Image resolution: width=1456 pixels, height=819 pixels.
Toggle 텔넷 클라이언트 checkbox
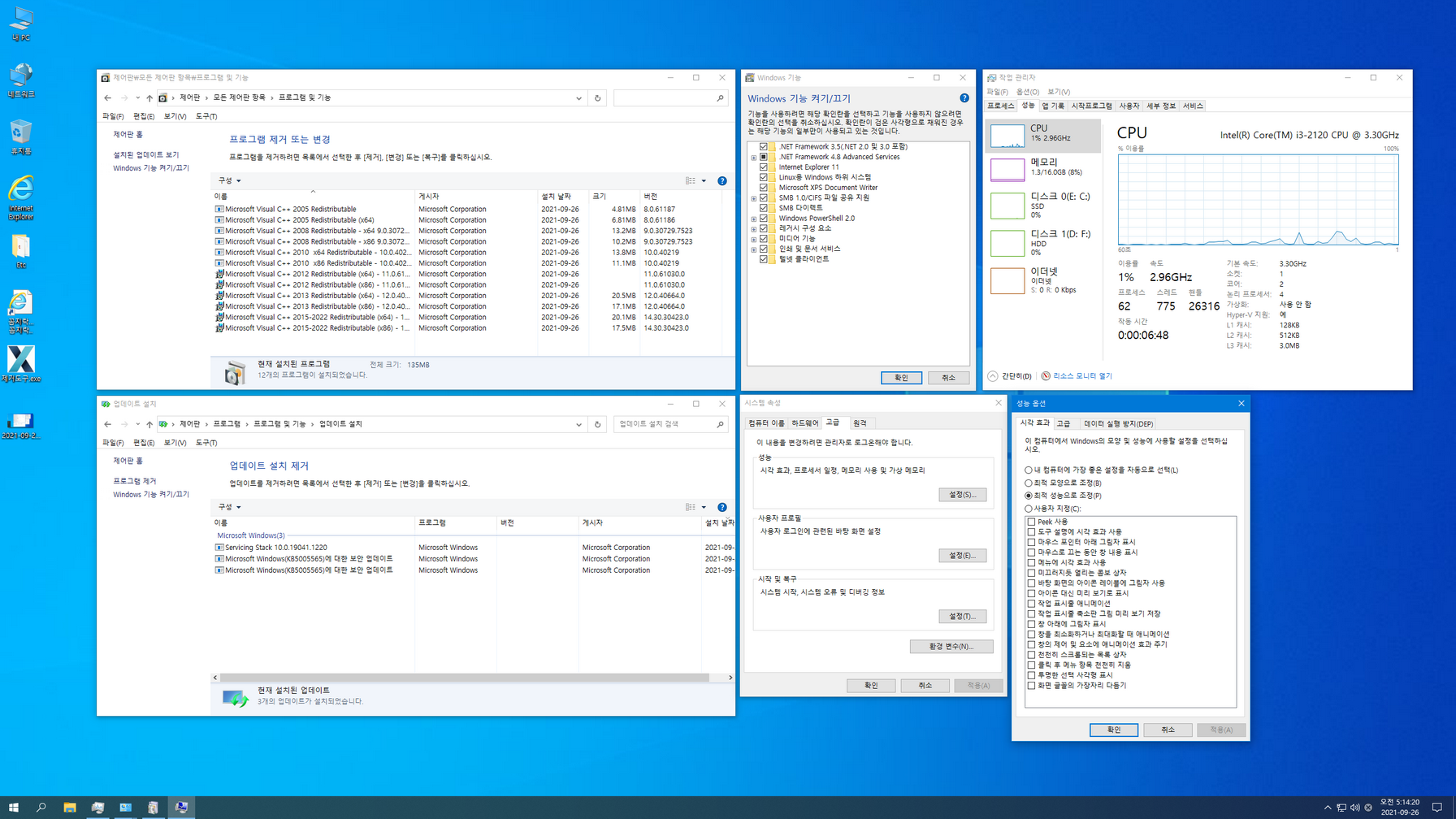coord(764,259)
